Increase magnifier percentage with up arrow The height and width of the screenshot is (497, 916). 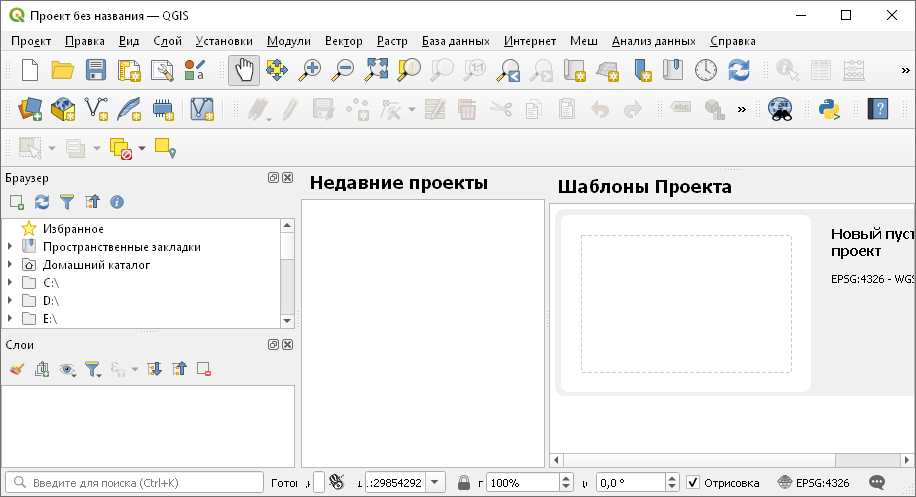566,478
